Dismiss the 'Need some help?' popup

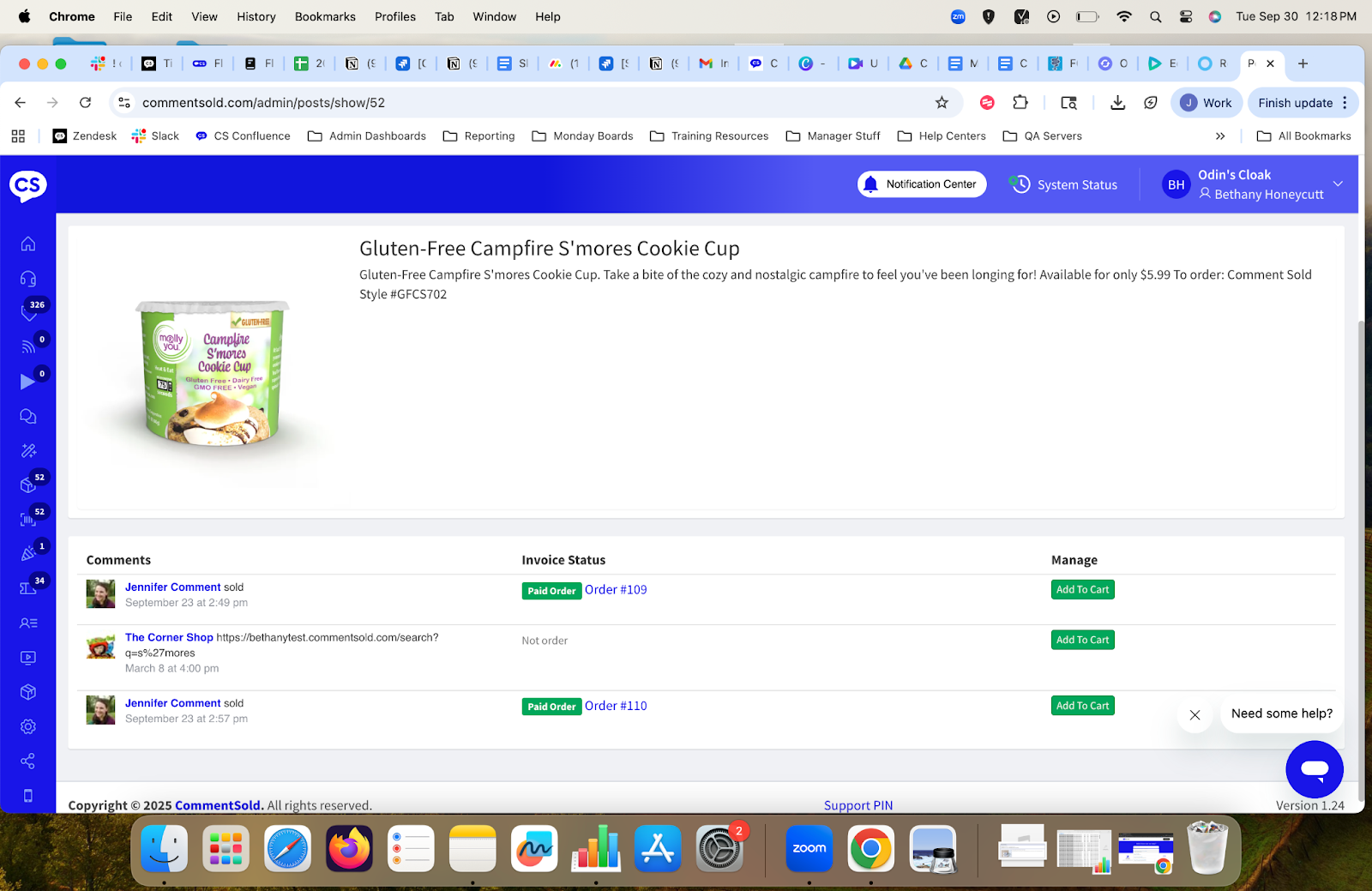(x=1194, y=714)
